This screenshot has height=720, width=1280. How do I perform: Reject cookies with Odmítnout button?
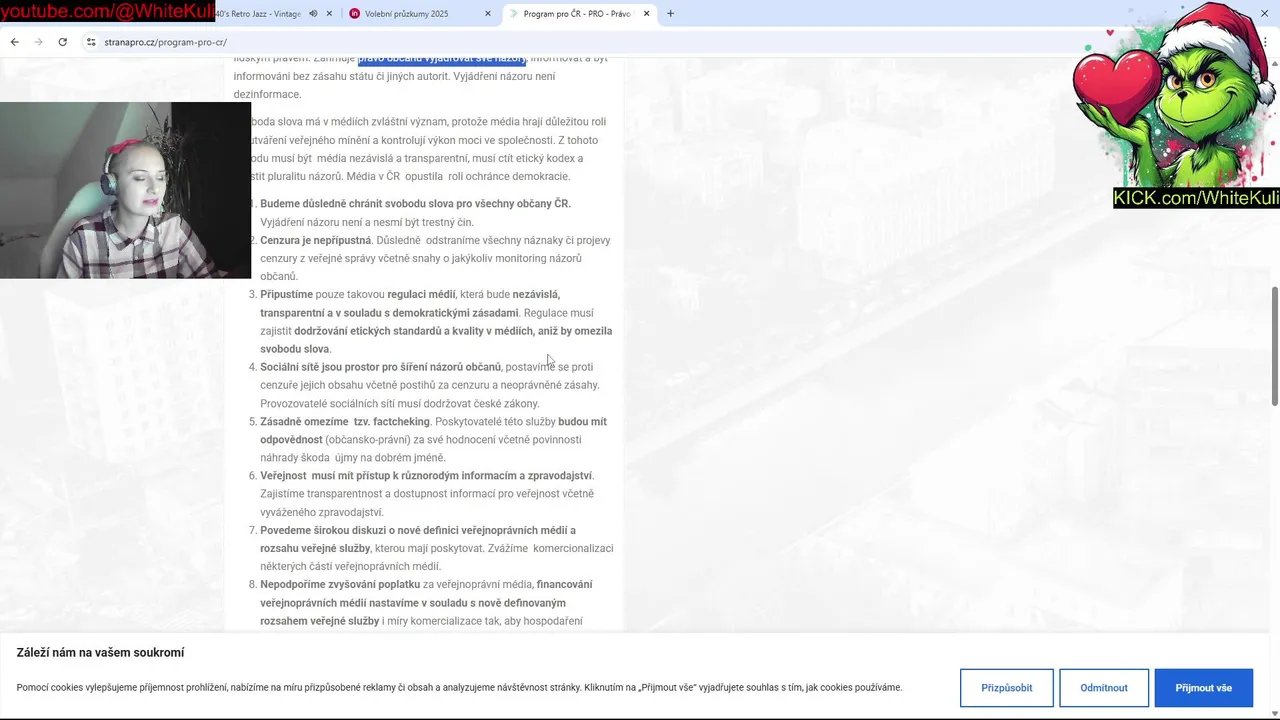click(x=1104, y=688)
